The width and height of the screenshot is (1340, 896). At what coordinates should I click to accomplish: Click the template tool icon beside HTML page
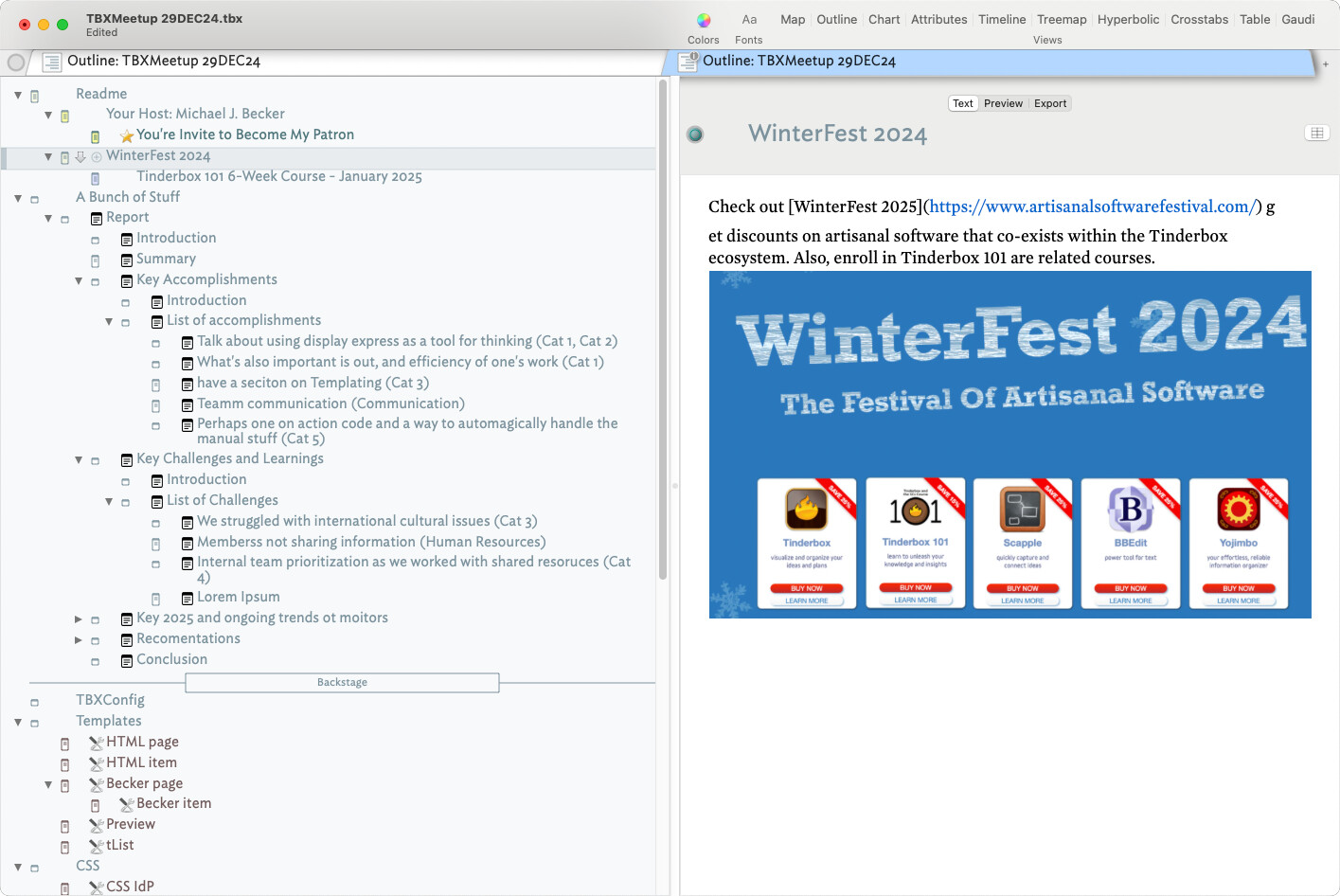click(97, 743)
